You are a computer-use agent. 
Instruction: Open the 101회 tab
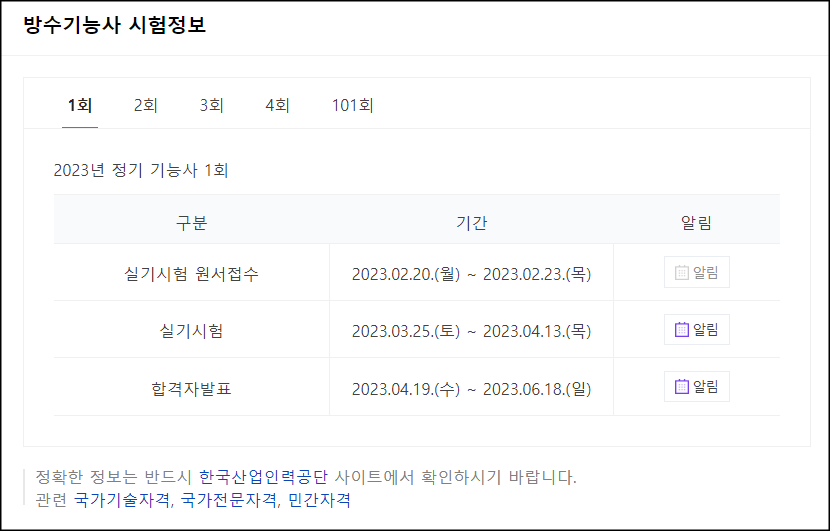(x=353, y=105)
